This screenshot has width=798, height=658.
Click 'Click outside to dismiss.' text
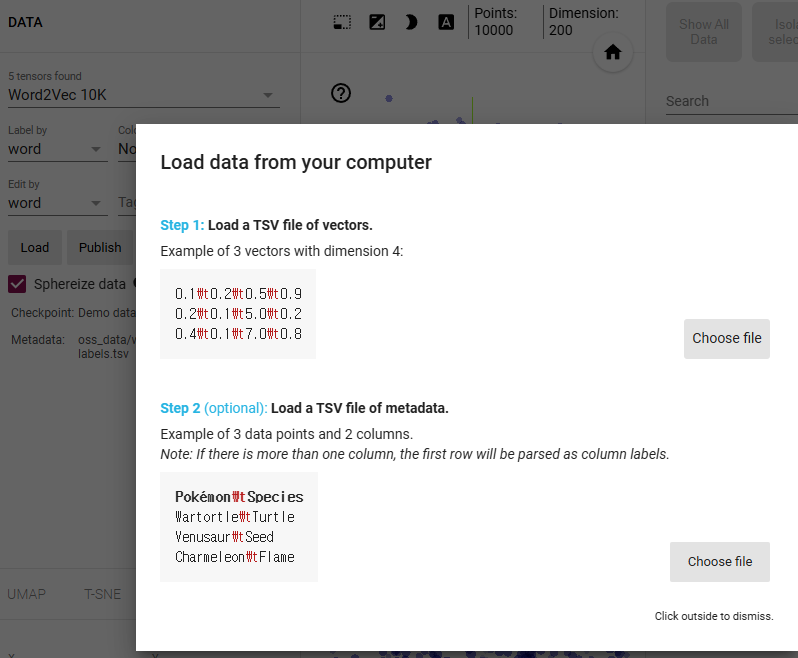714,616
